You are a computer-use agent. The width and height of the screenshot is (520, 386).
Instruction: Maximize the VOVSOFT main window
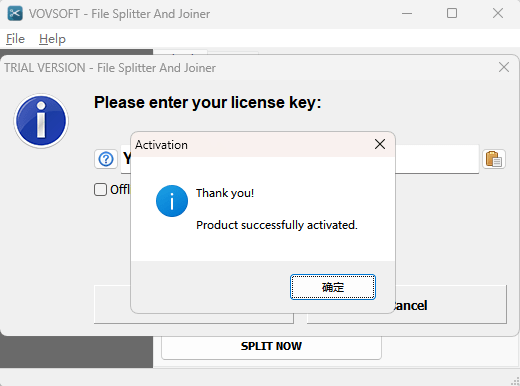[452, 14]
